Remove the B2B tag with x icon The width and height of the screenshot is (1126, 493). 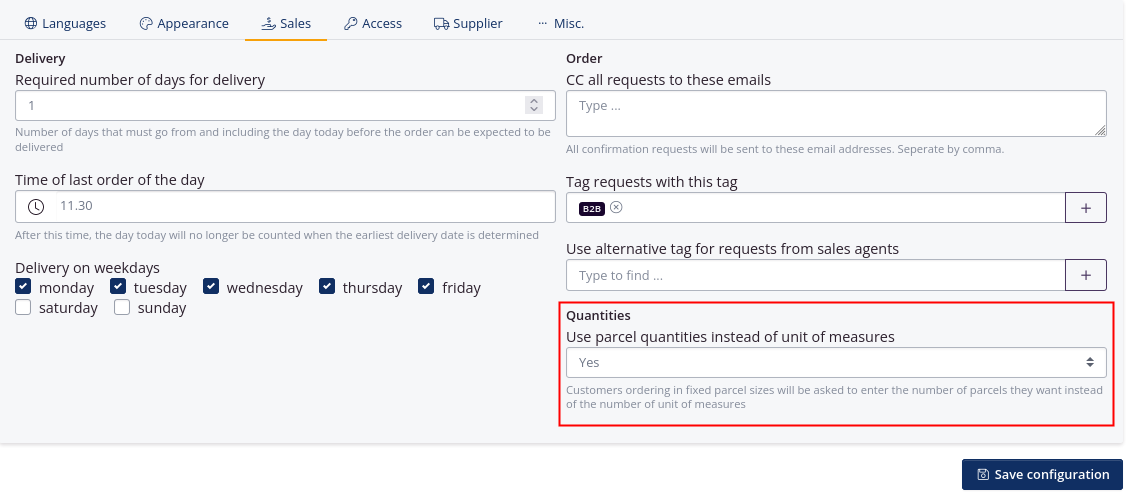[616, 207]
